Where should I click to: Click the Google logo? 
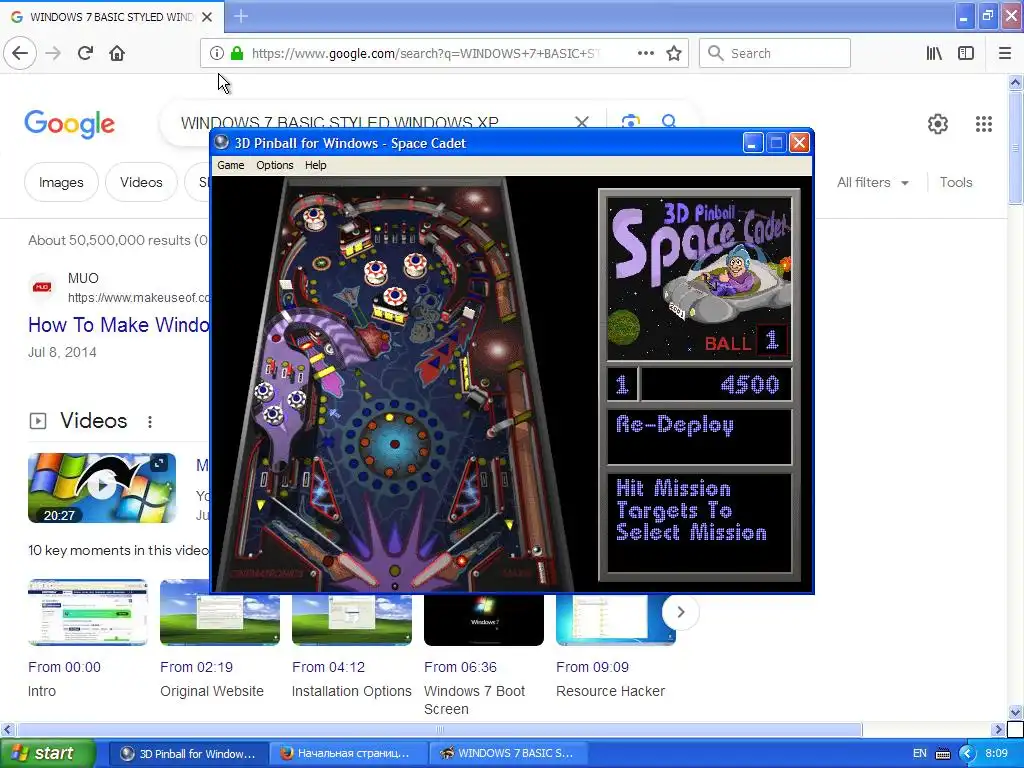(70, 124)
